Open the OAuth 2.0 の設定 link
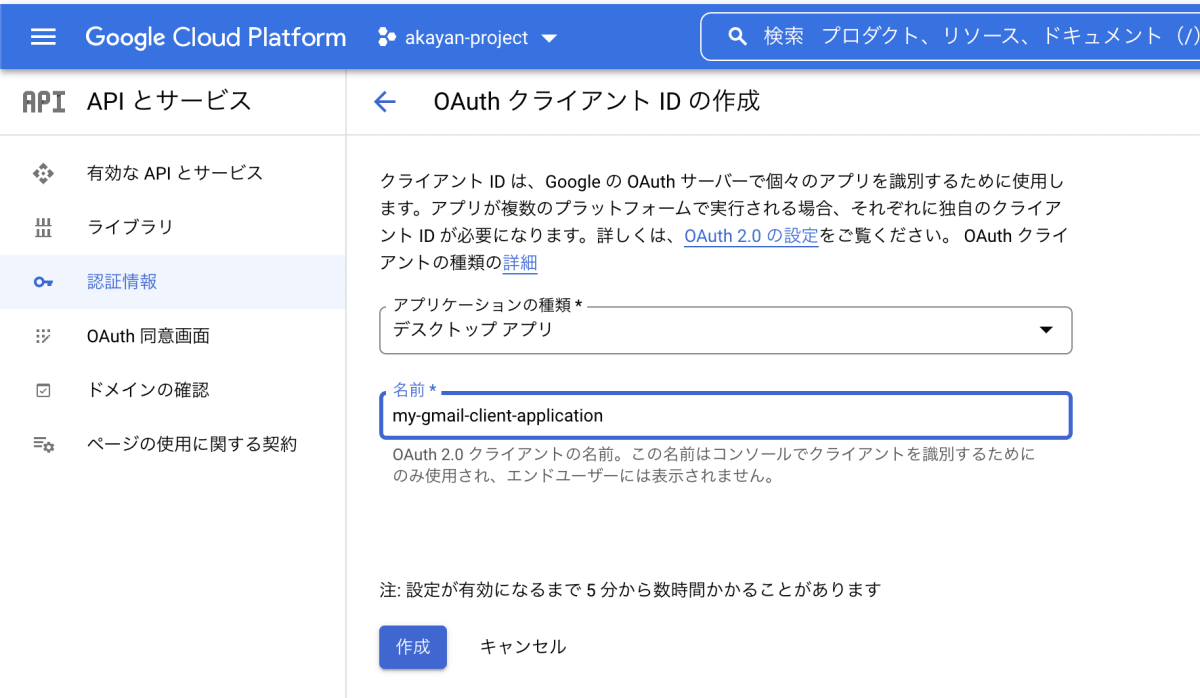Screen dimensions: 1200x698 pos(751,236)
